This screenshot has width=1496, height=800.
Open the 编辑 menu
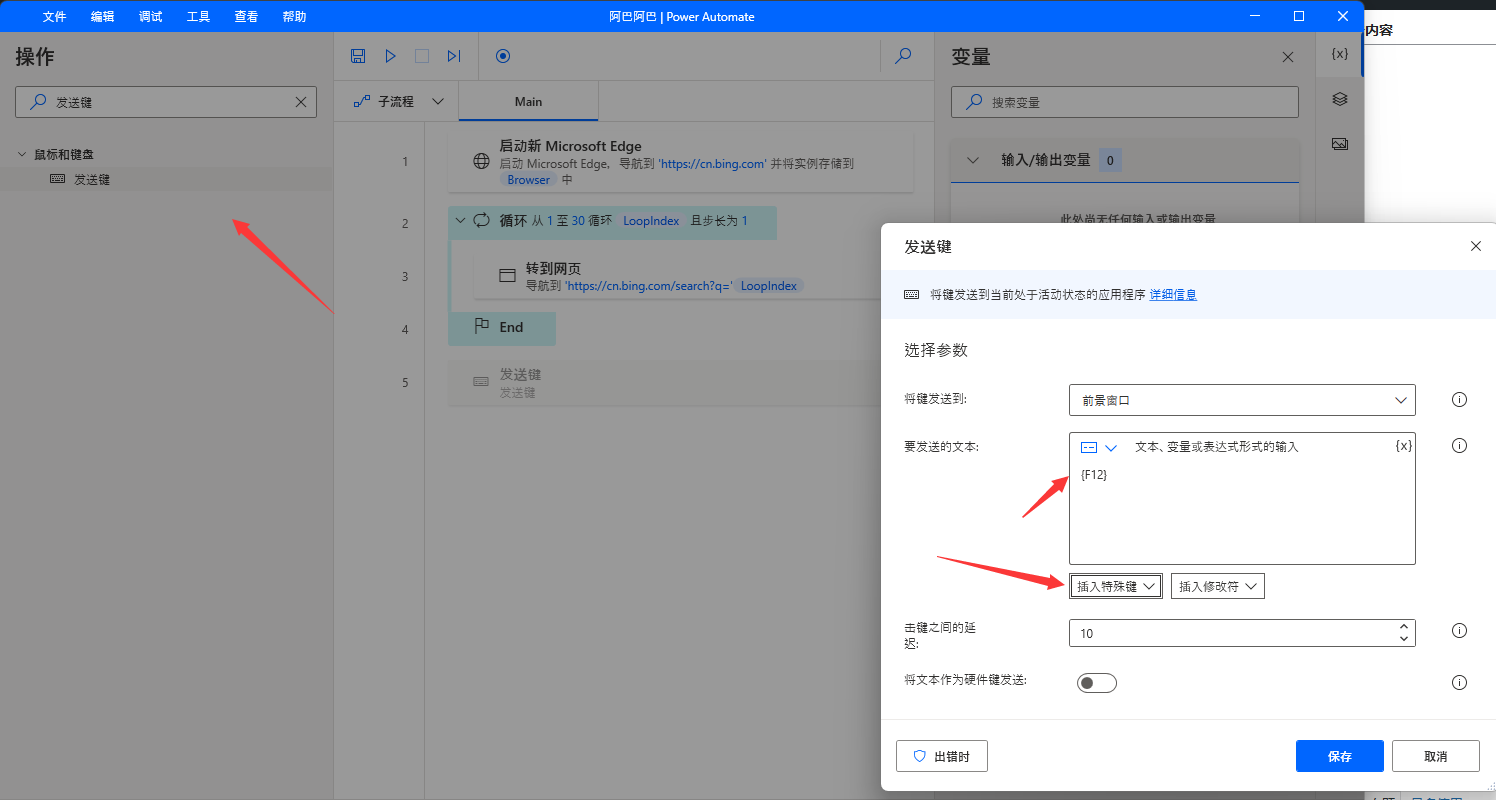click(x=102, y=17)
